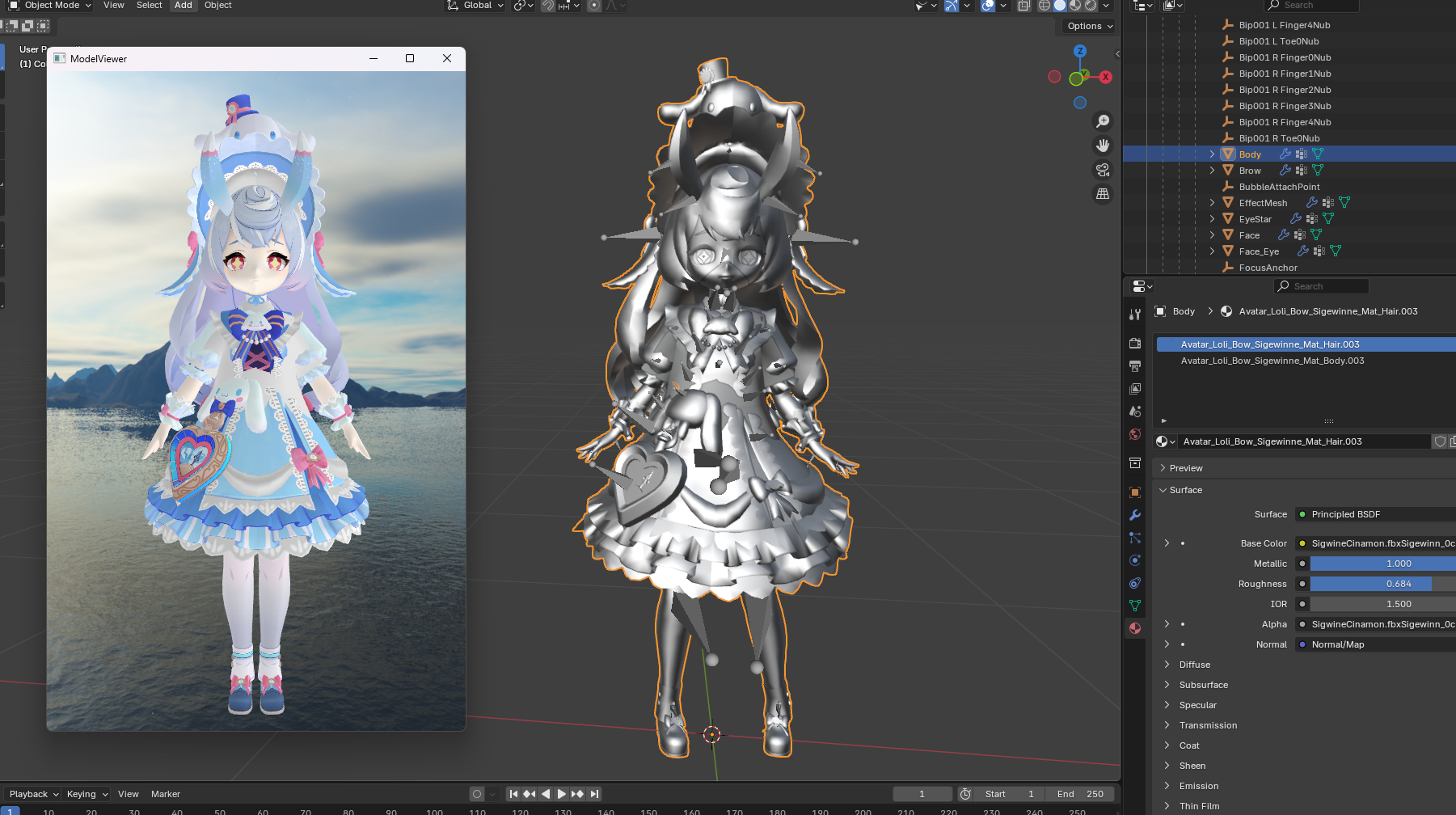Image resolution: width=1456 pixels, height=815 pixels.
Task: Open the Object properties tab
Action: pyautogui.click(x=1135, y=492)
